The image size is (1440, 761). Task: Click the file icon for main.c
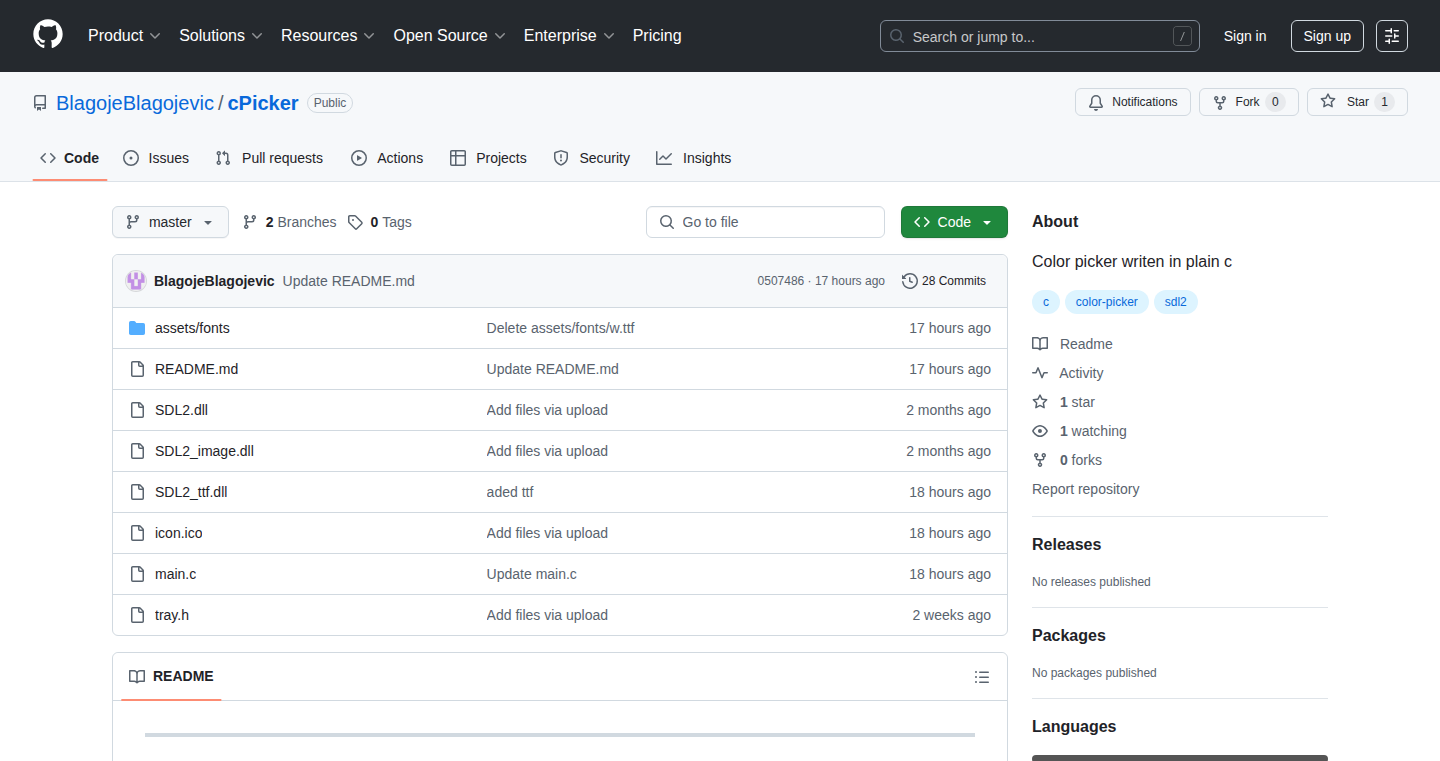137,574
